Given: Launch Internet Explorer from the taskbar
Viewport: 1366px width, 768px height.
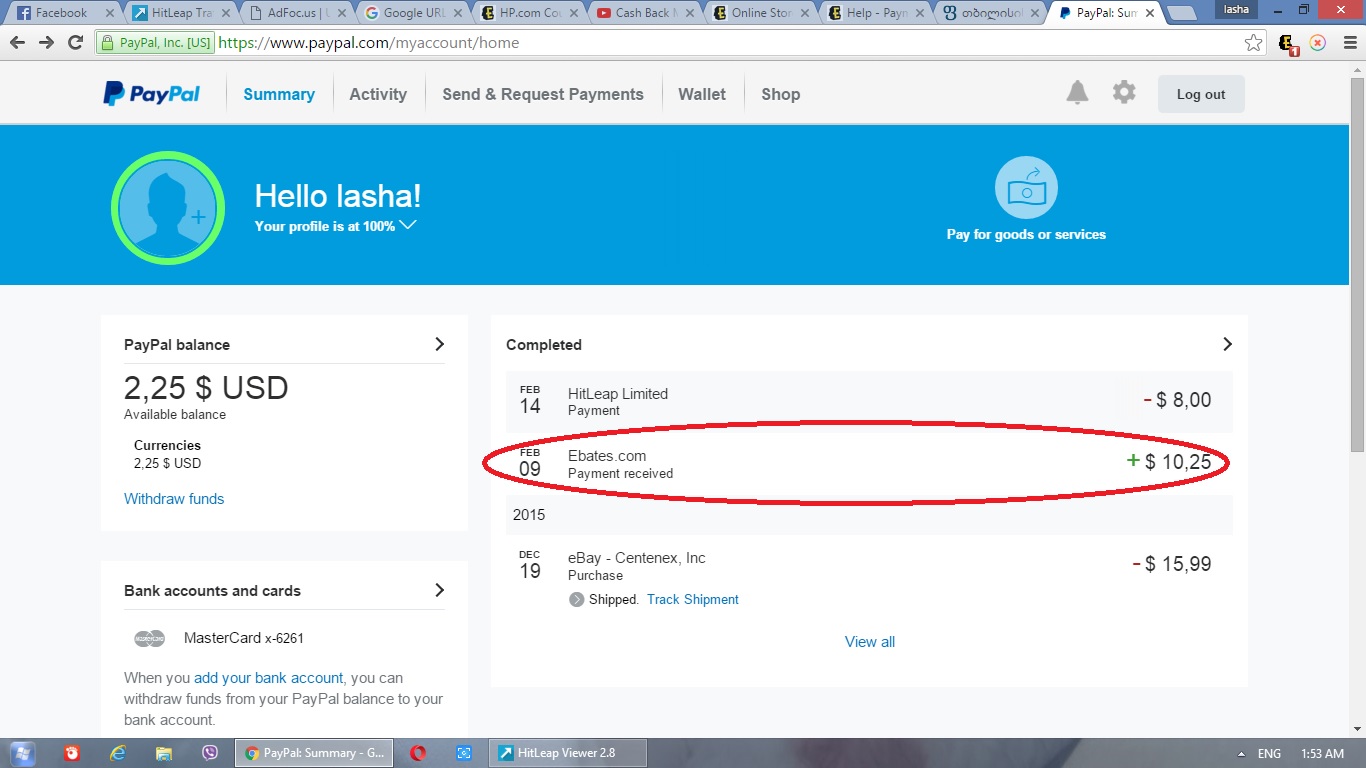Looking at the screenshot, I should 118,753.
